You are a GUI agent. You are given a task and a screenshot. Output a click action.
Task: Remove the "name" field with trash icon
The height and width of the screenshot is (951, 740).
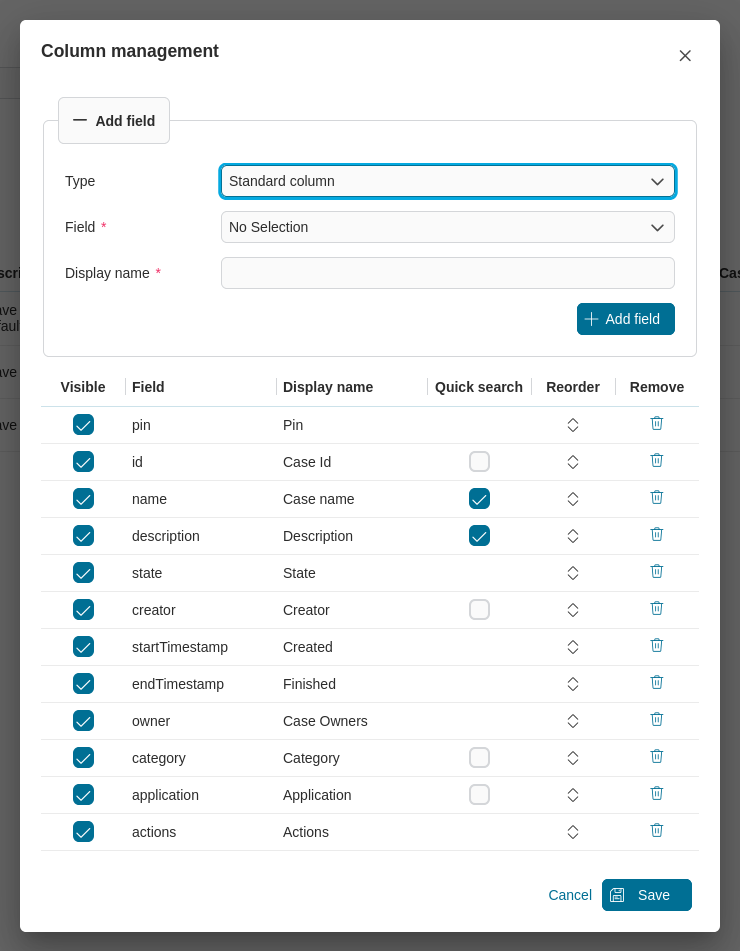[x=656, y=497]
